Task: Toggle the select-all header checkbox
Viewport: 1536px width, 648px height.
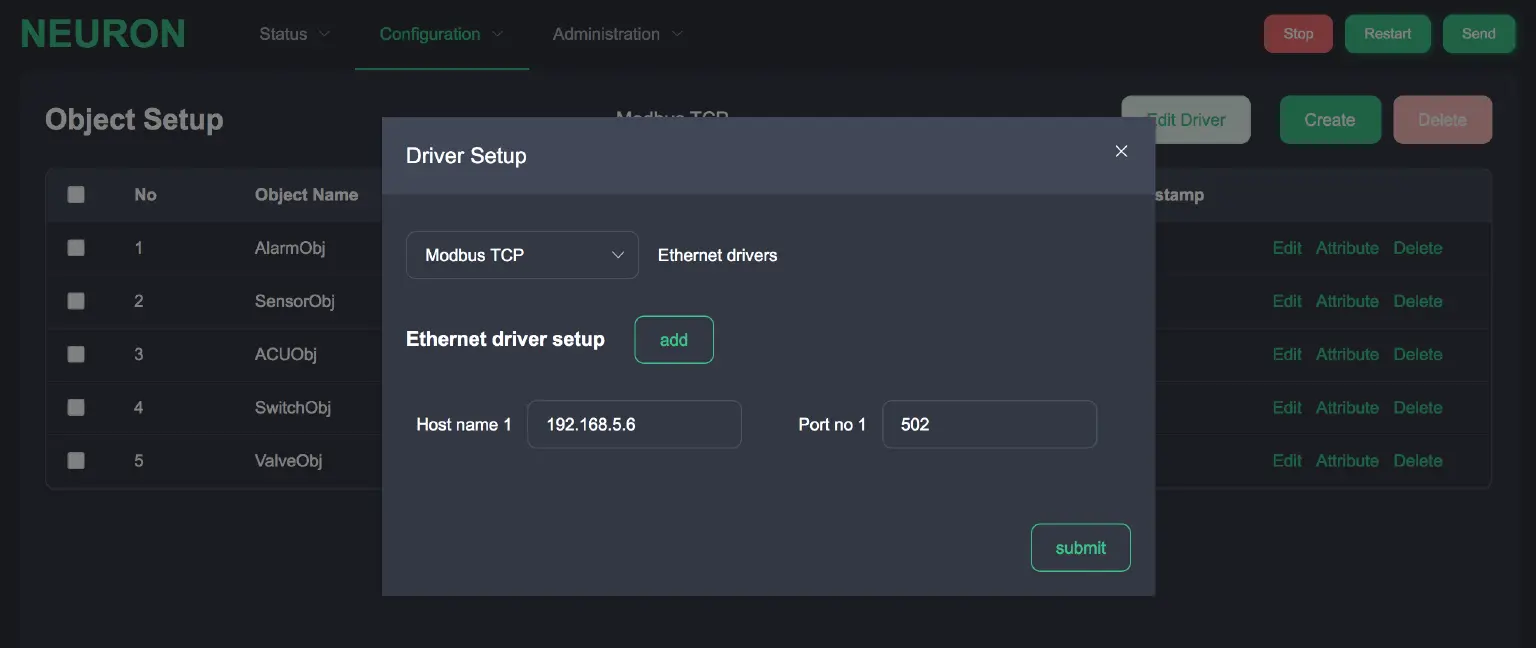Action: coord(76,195)
